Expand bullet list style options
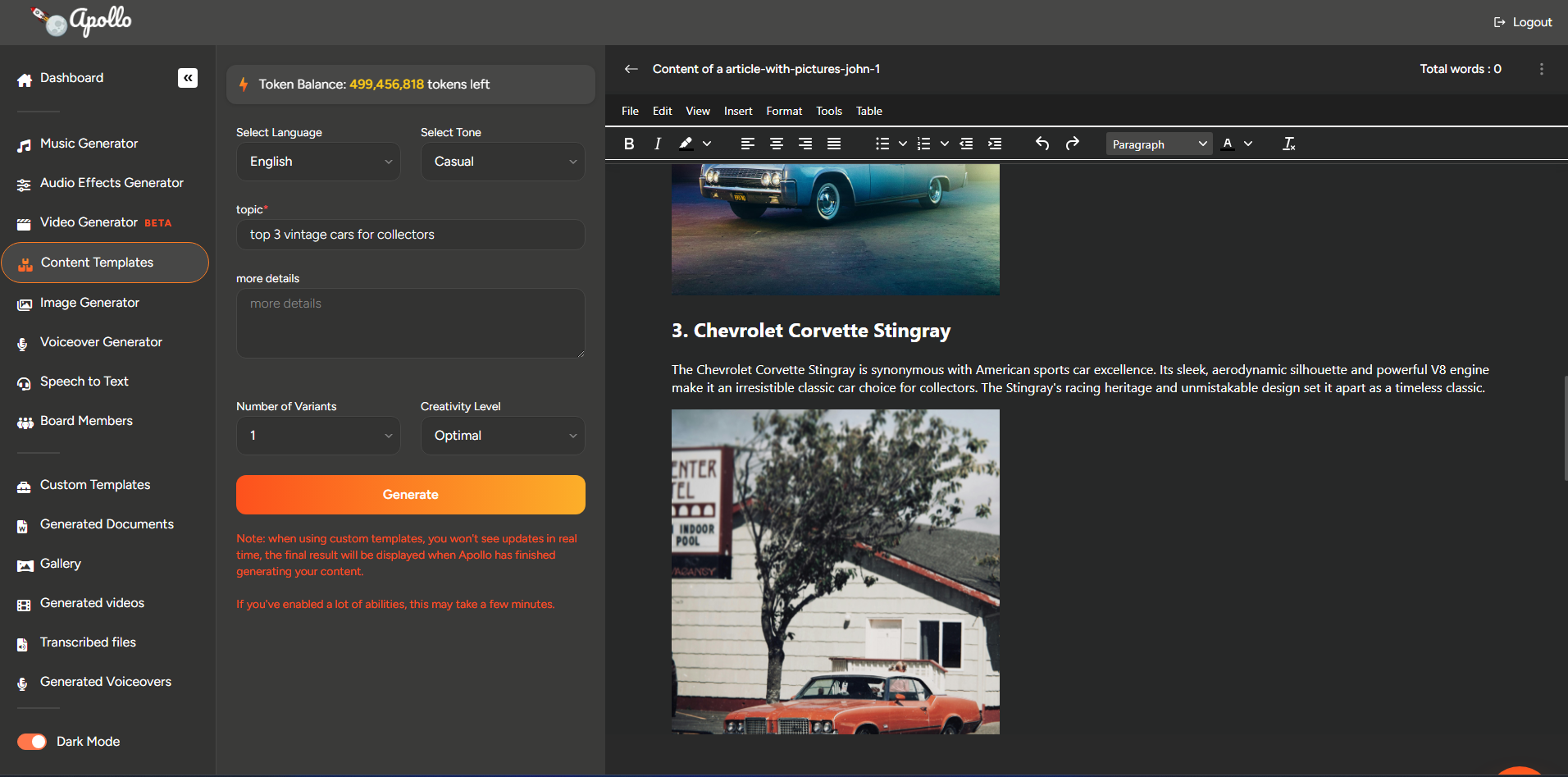The width and height of the screenshot is (1568, 777). click(903, 144)
